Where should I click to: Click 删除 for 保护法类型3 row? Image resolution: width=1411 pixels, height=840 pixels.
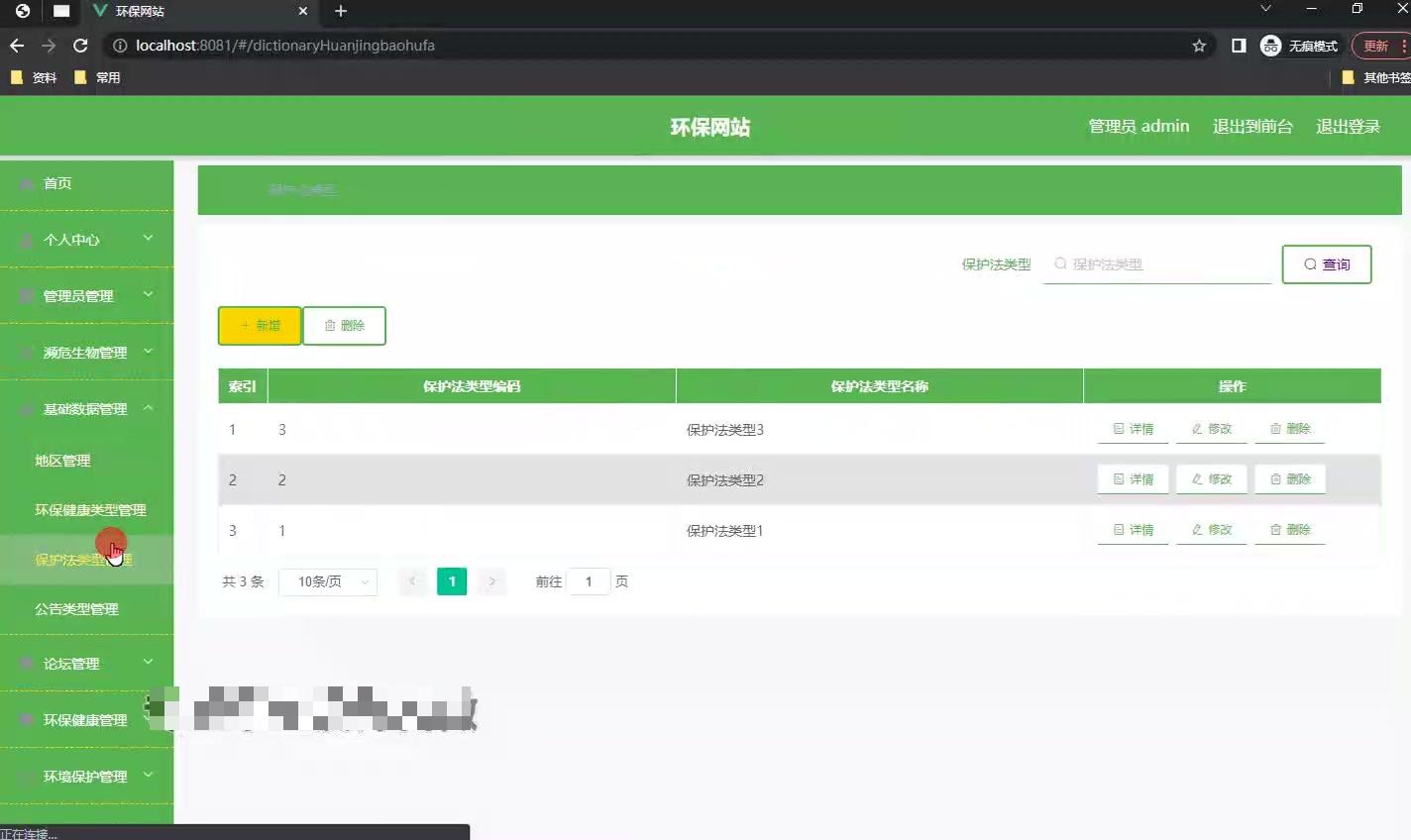coord(1290,429)
